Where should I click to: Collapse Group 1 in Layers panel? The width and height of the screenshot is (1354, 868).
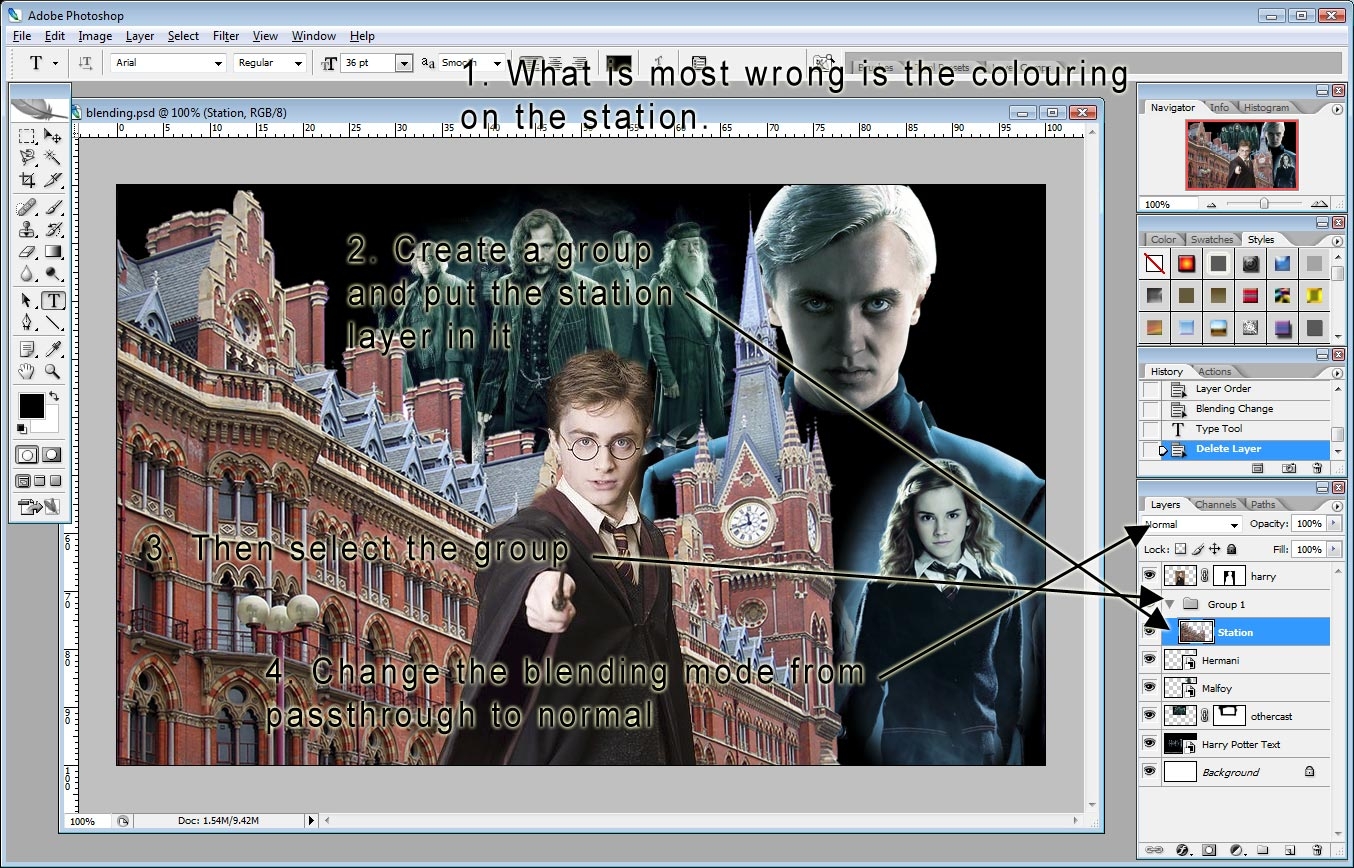coord(1169,604)
